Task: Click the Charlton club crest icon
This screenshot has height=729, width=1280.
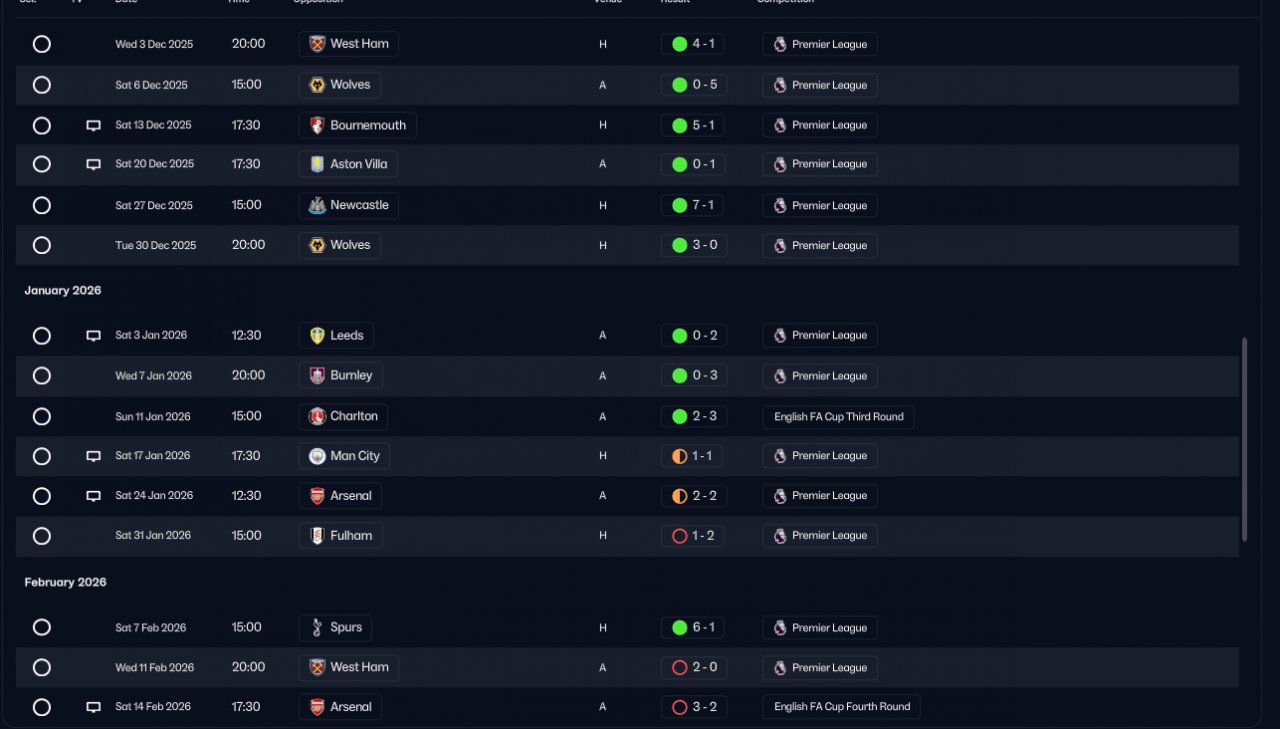Action: (317, 416)
